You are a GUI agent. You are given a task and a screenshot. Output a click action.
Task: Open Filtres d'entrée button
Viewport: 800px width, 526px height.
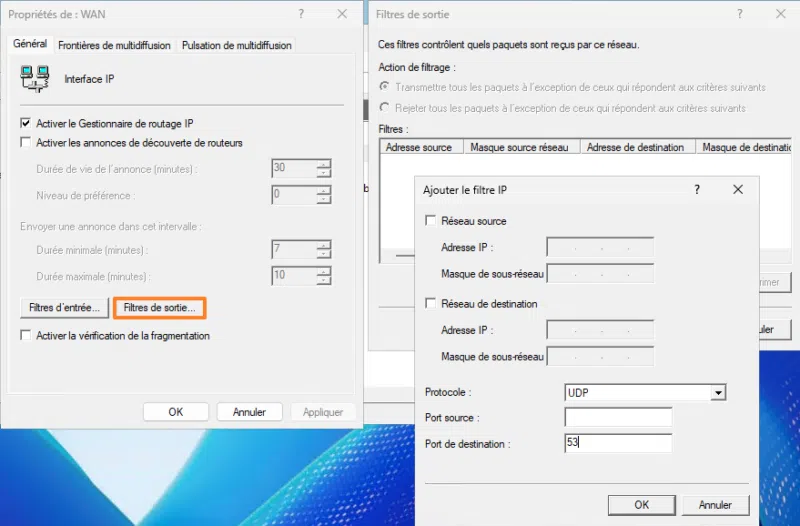[64, 307]
